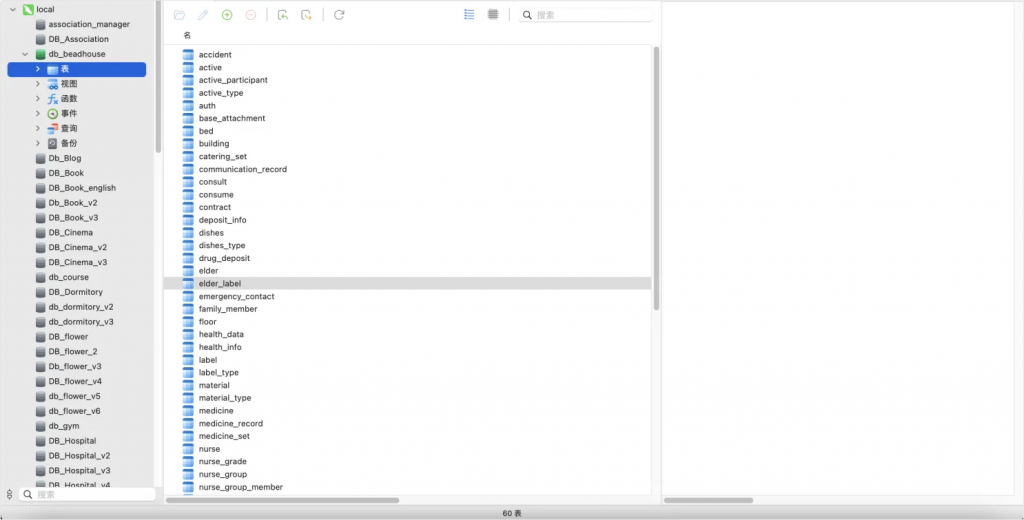
Task: Click the Import Wizard toolbar icon
Action: [283, 15]
